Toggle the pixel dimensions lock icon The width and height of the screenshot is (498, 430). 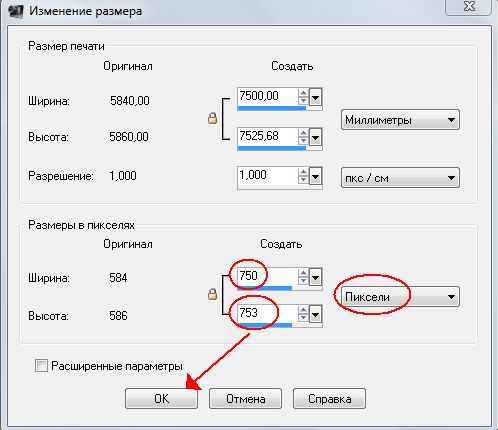(212, 294)
